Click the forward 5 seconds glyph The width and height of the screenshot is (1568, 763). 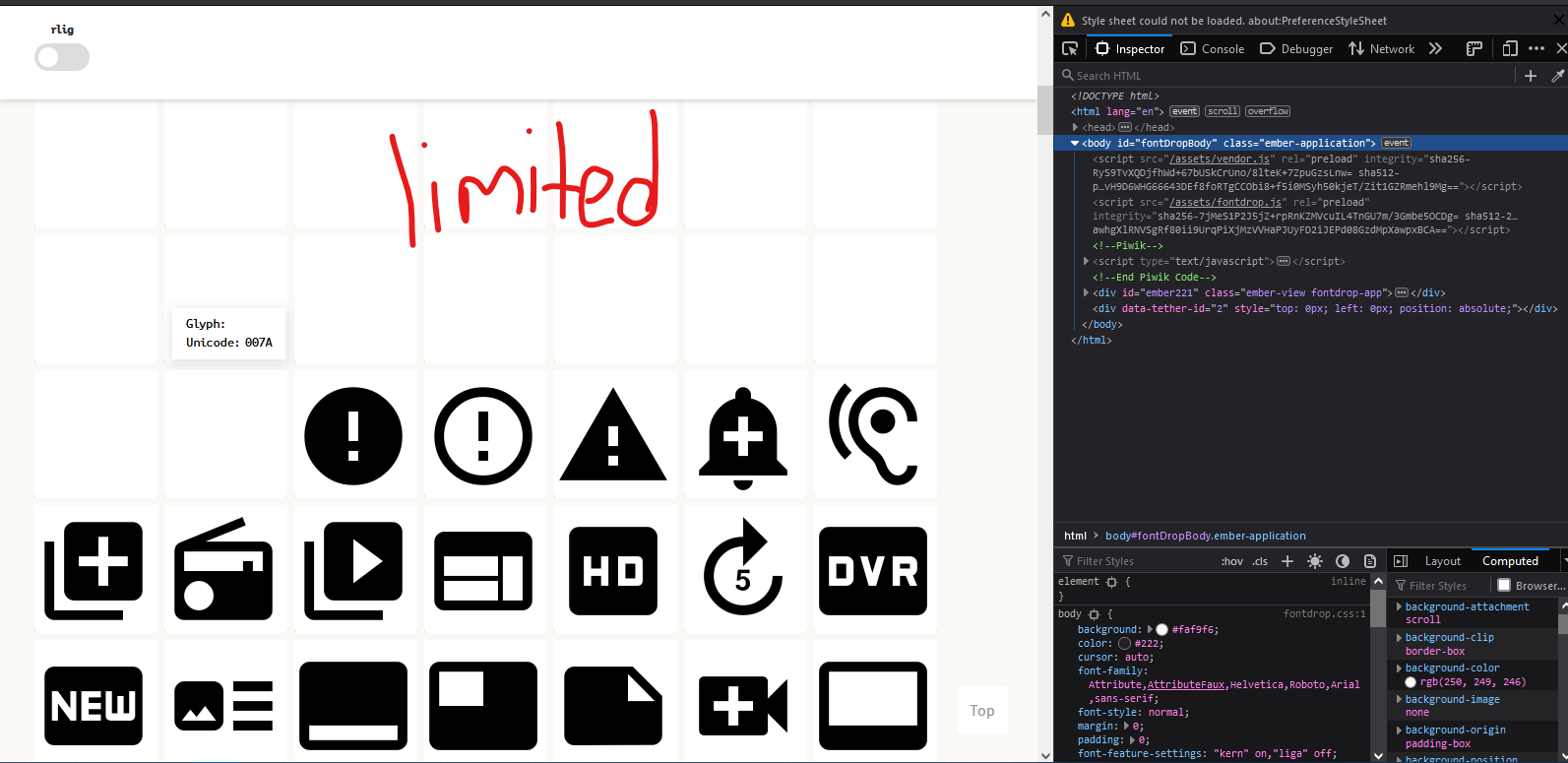click(x=743, y=567)
